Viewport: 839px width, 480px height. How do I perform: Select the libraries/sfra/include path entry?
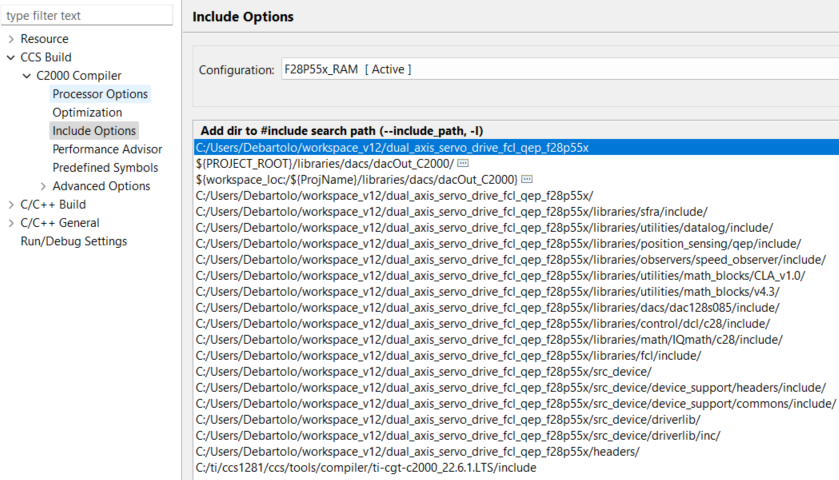point(451,211)
